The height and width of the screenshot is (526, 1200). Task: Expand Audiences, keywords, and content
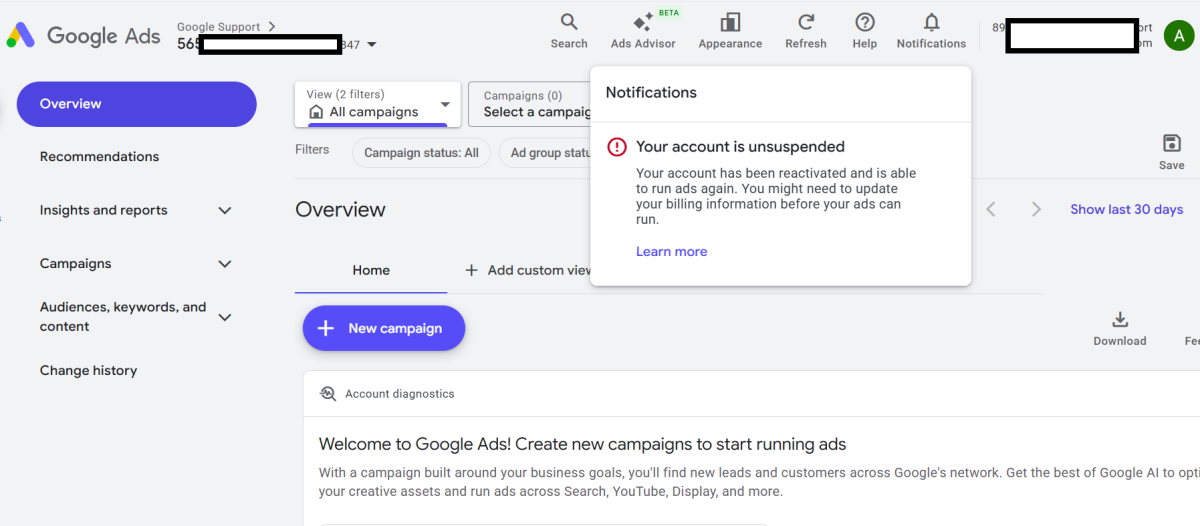pos(225,317)
